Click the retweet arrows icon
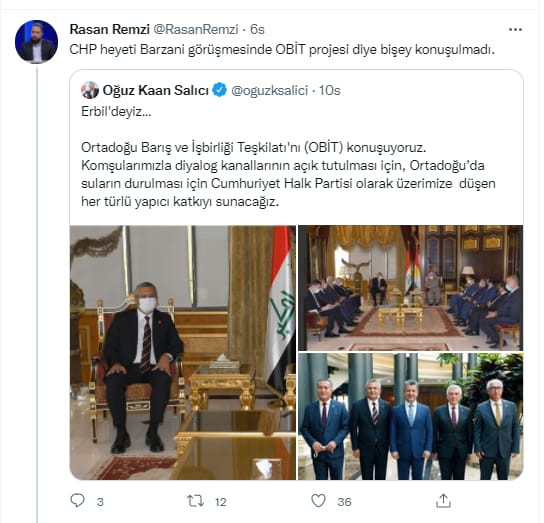The image size is (544, 523). coord(196,501)
